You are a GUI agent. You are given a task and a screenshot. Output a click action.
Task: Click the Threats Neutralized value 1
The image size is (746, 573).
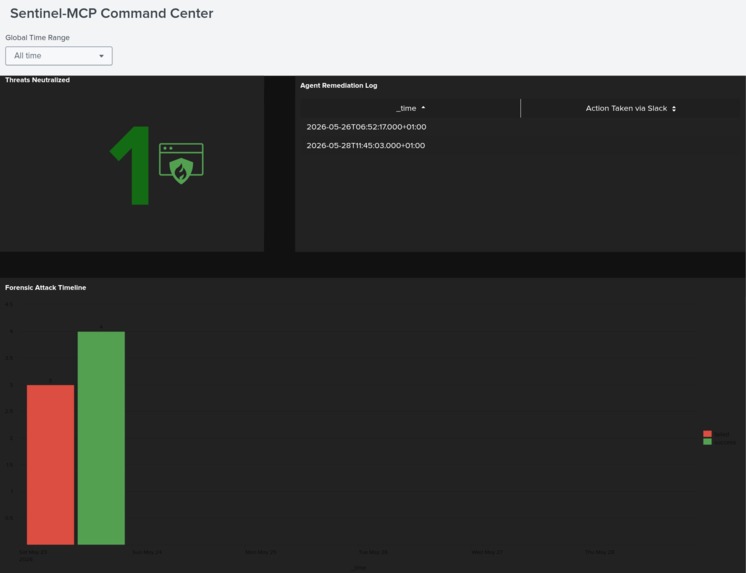(130, 166)
